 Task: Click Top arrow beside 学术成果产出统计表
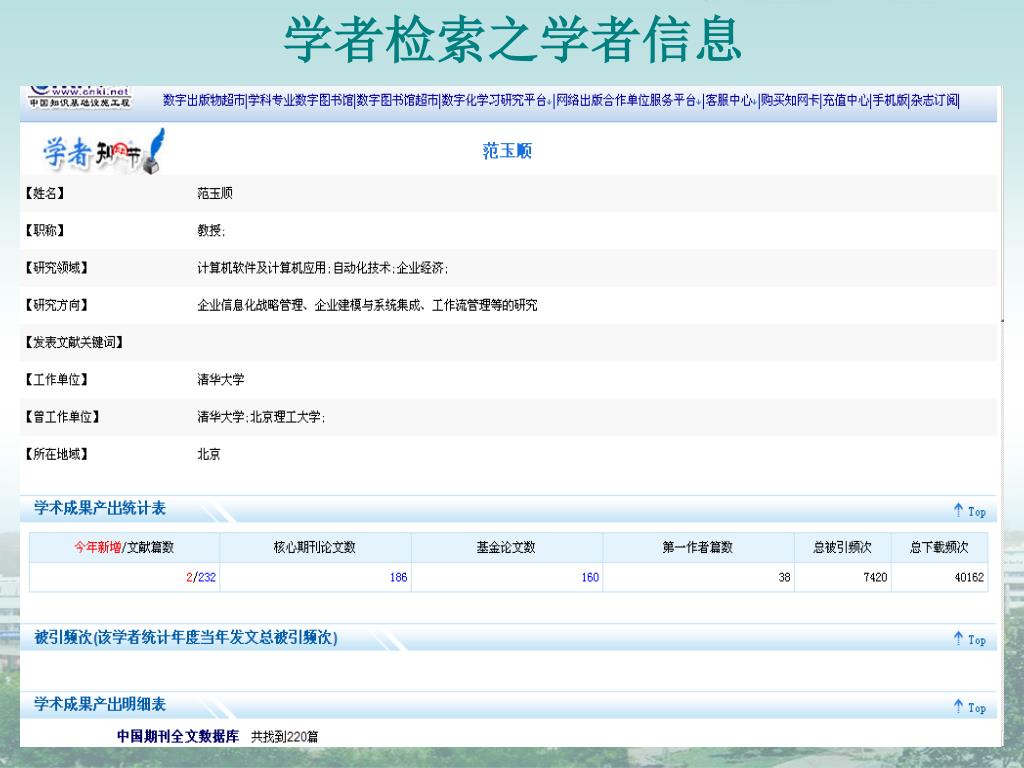pos(969,511)
